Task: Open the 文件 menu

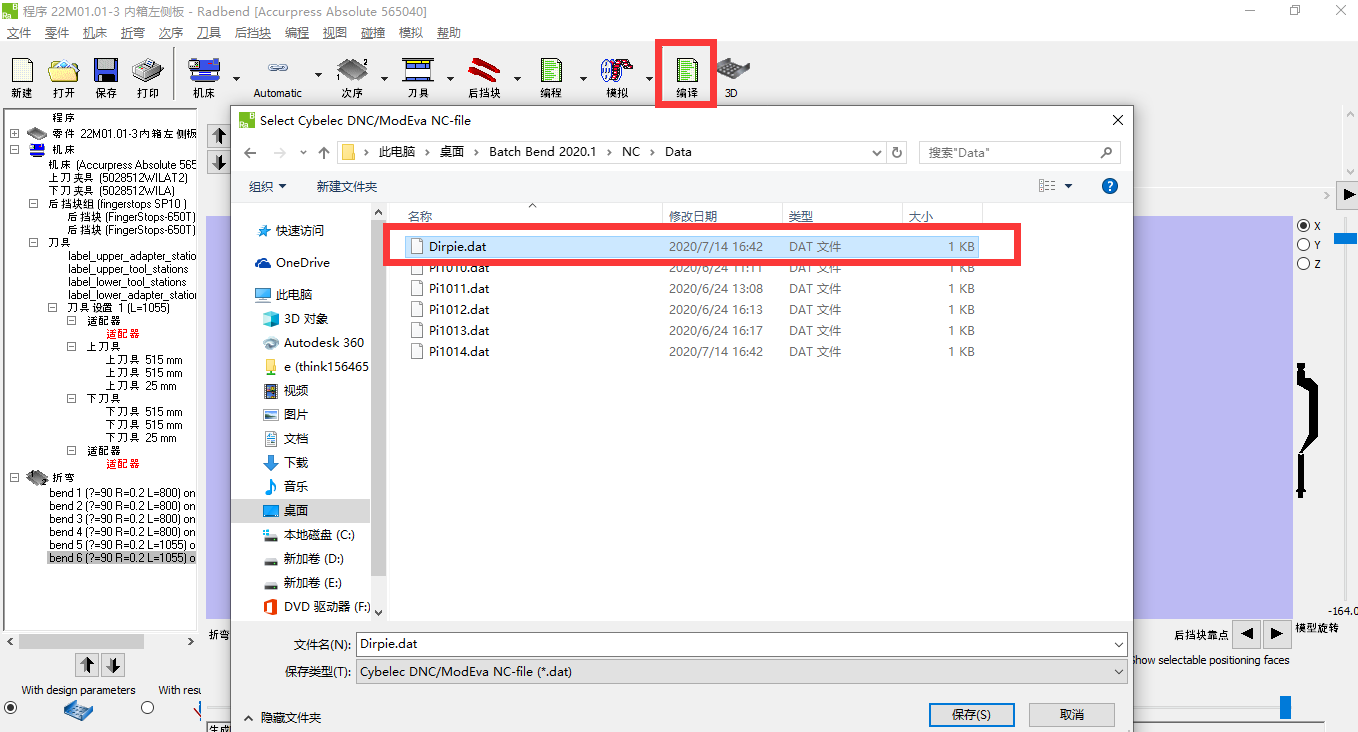Action: tap(19, 33)
